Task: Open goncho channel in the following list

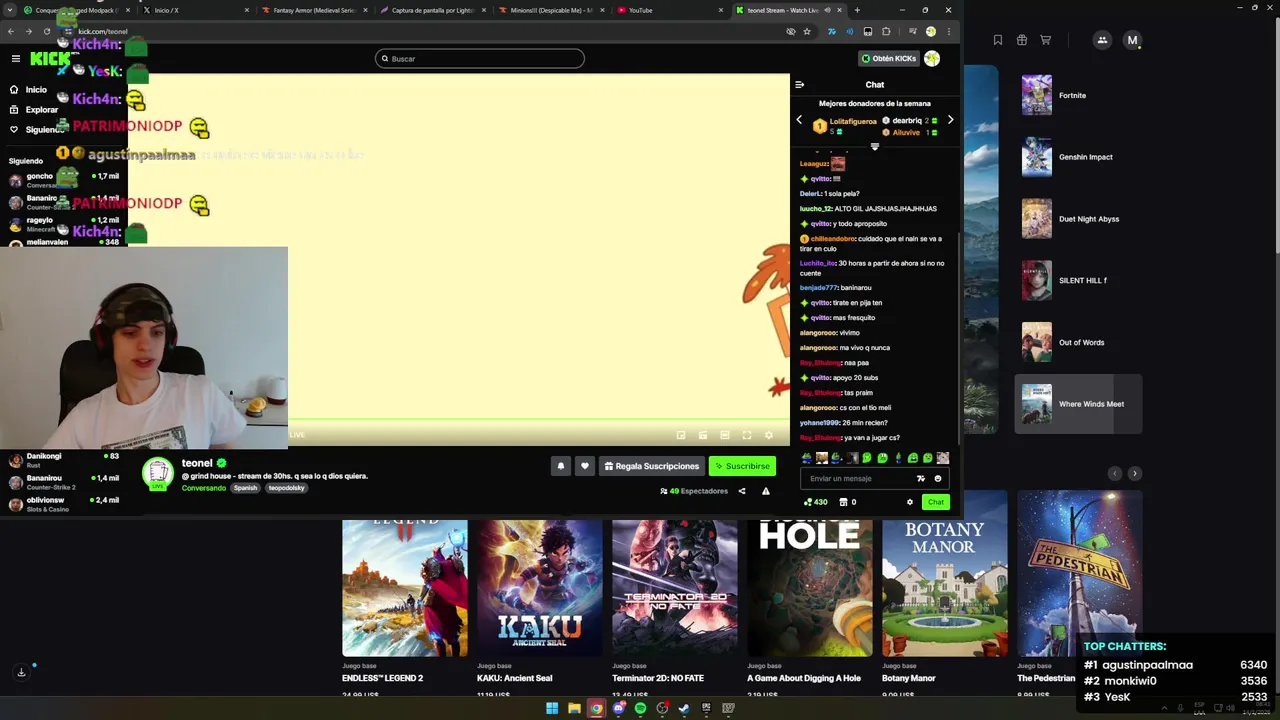Action: point(62,180)
